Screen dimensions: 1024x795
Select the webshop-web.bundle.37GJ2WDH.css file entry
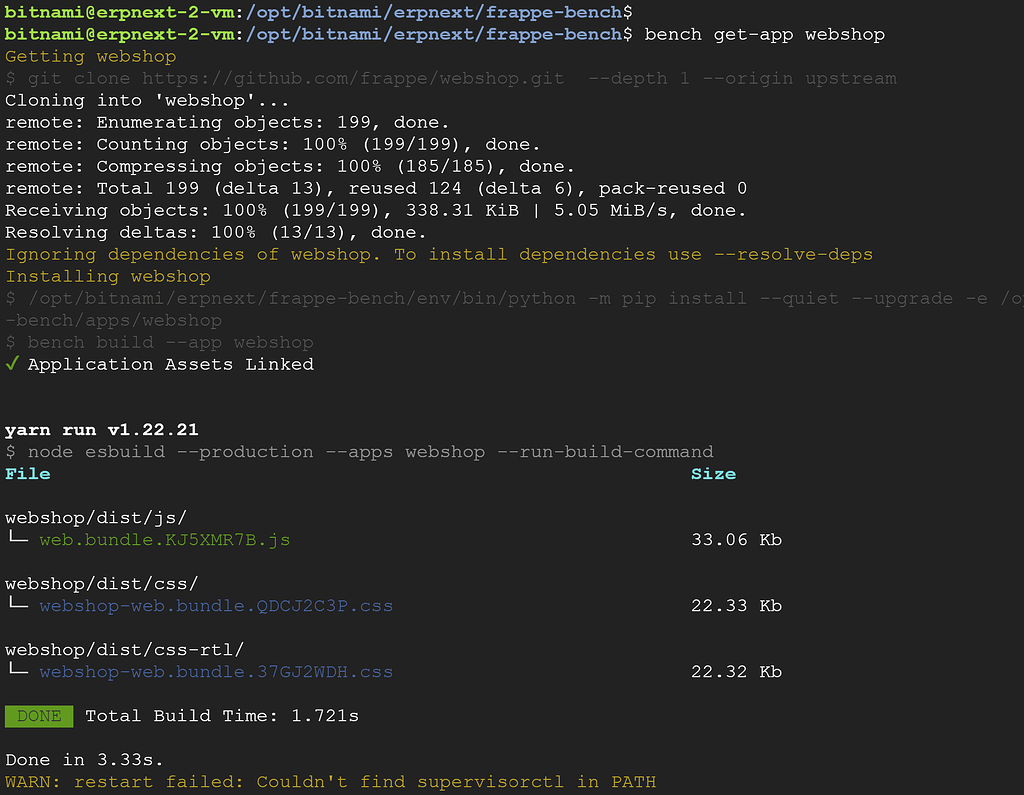click(x=216, y=671)
